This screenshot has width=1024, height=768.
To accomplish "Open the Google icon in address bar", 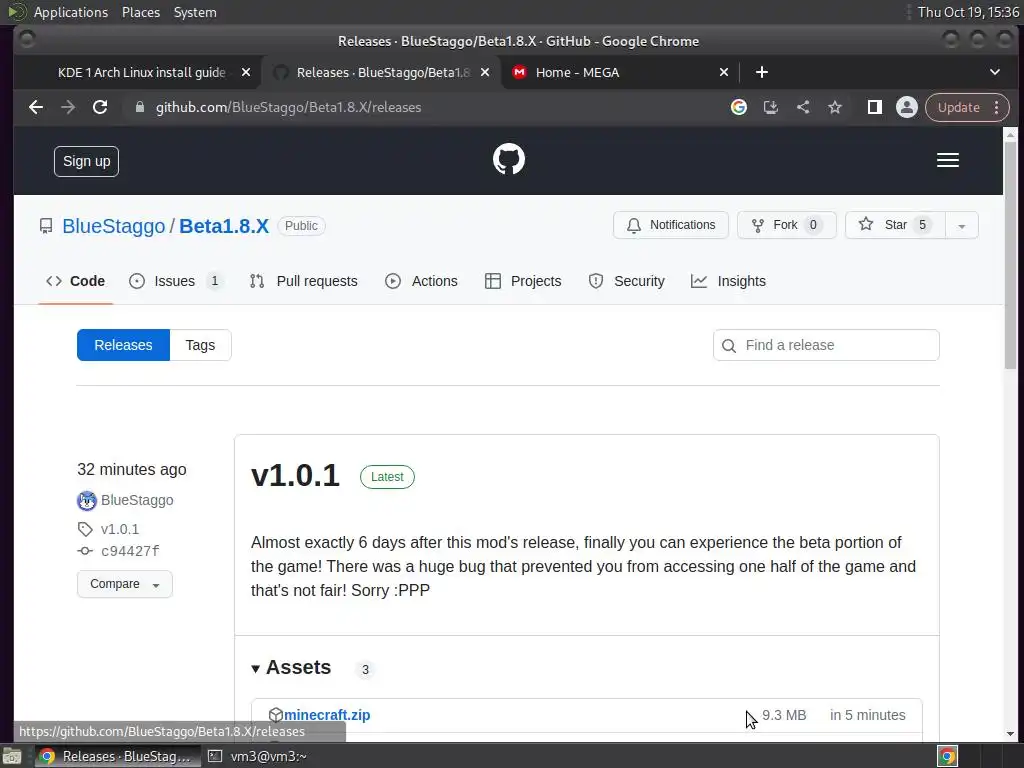I will tap(739, 107).
